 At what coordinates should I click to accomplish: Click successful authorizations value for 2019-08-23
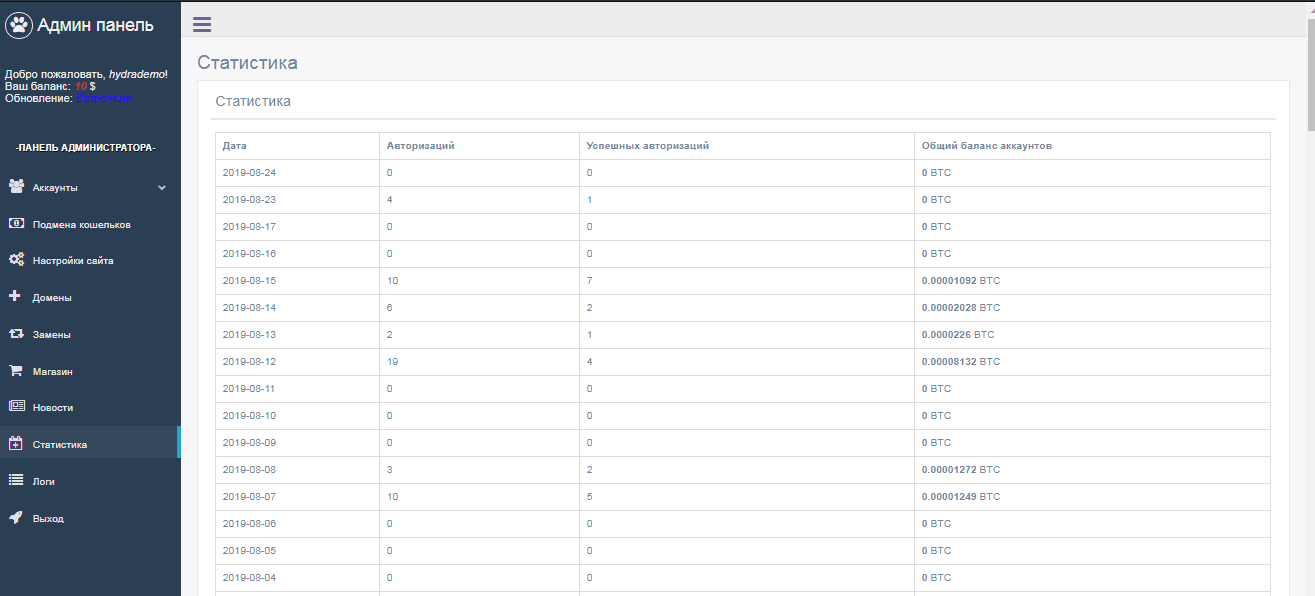coord(590,199)
